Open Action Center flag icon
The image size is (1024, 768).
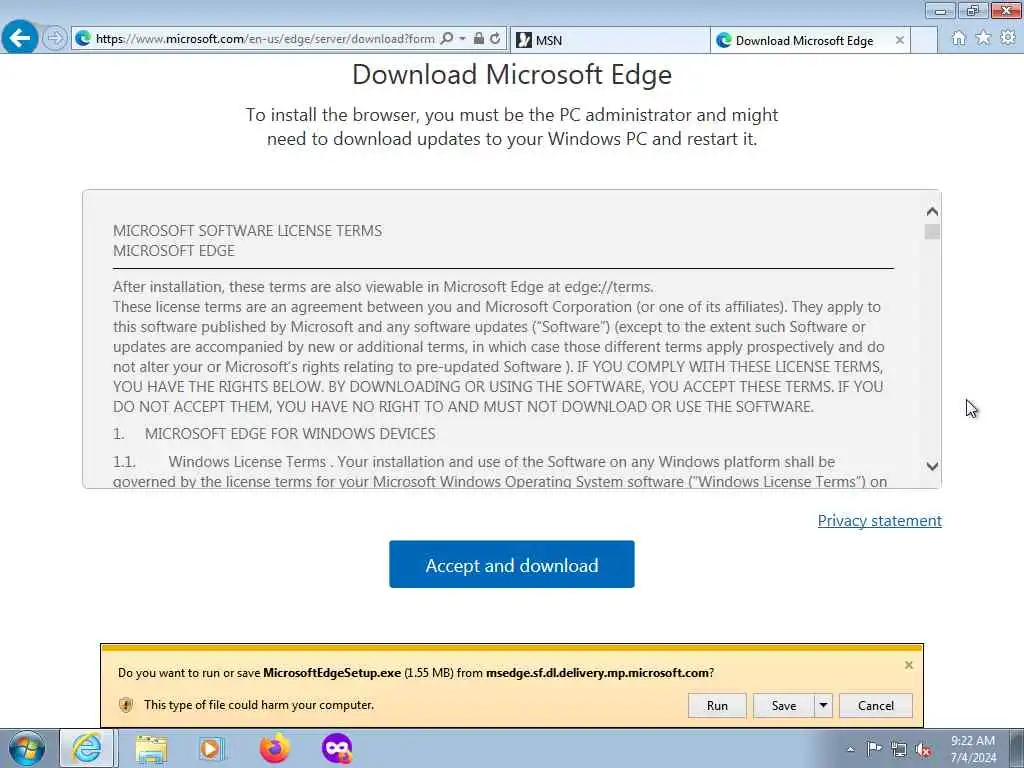874,749
